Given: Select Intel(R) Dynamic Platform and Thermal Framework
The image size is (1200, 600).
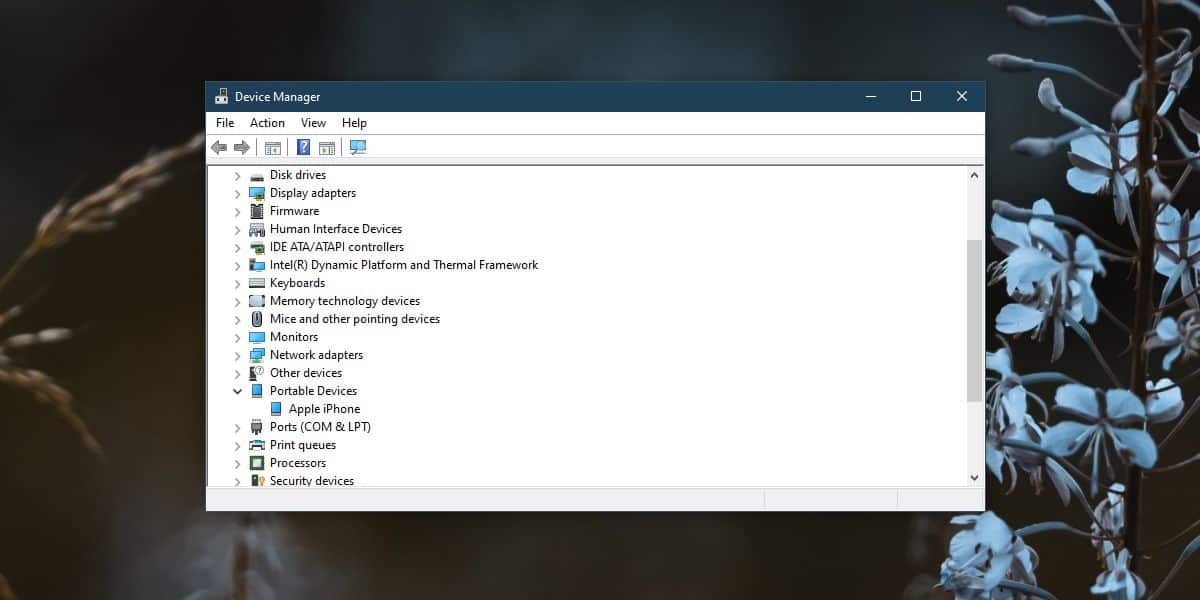Looking at the screenshot, I should point(404,265).
